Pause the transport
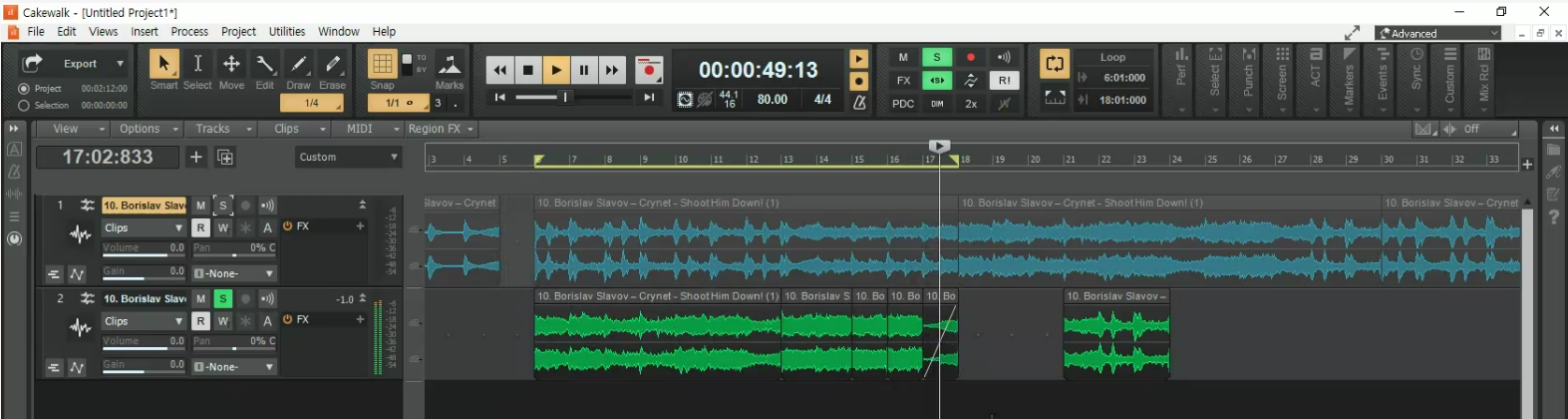Screen dimensions: 1568x419 coord(584,70)
